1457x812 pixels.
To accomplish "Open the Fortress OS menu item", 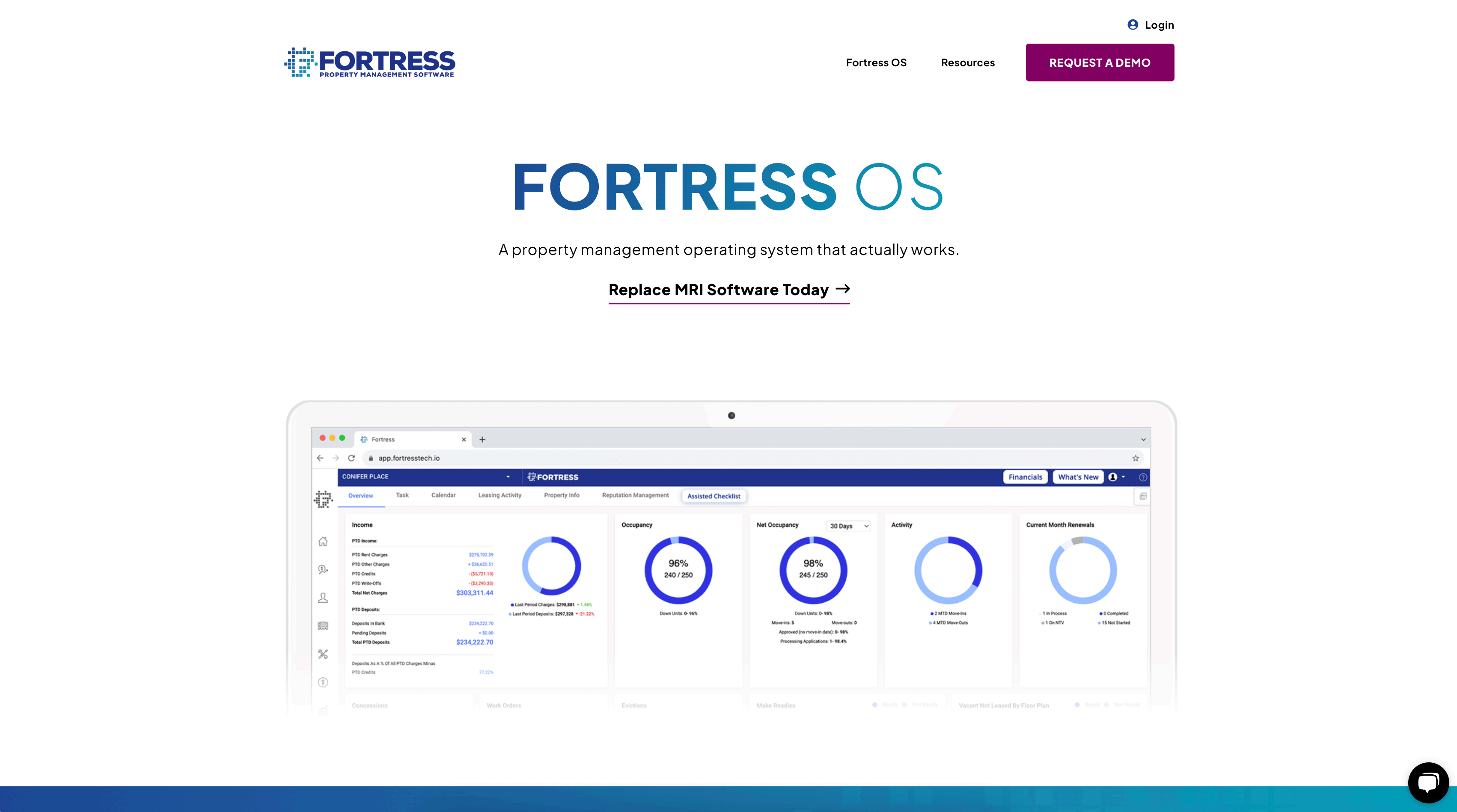I will coord(876,62).
